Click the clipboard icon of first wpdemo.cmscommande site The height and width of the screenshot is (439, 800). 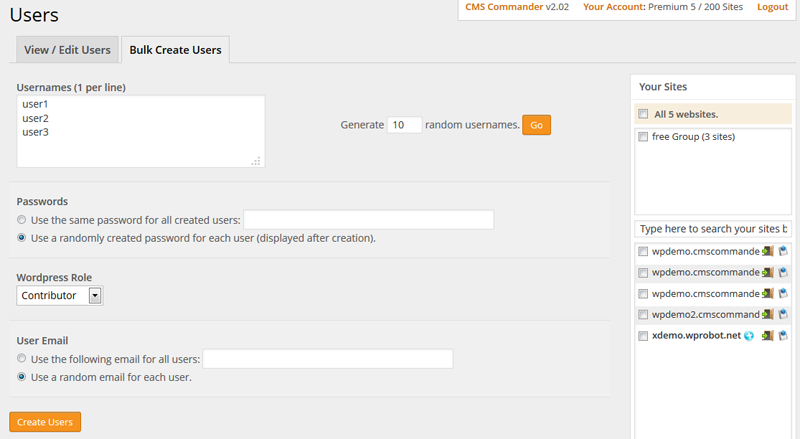click(783, 251)
